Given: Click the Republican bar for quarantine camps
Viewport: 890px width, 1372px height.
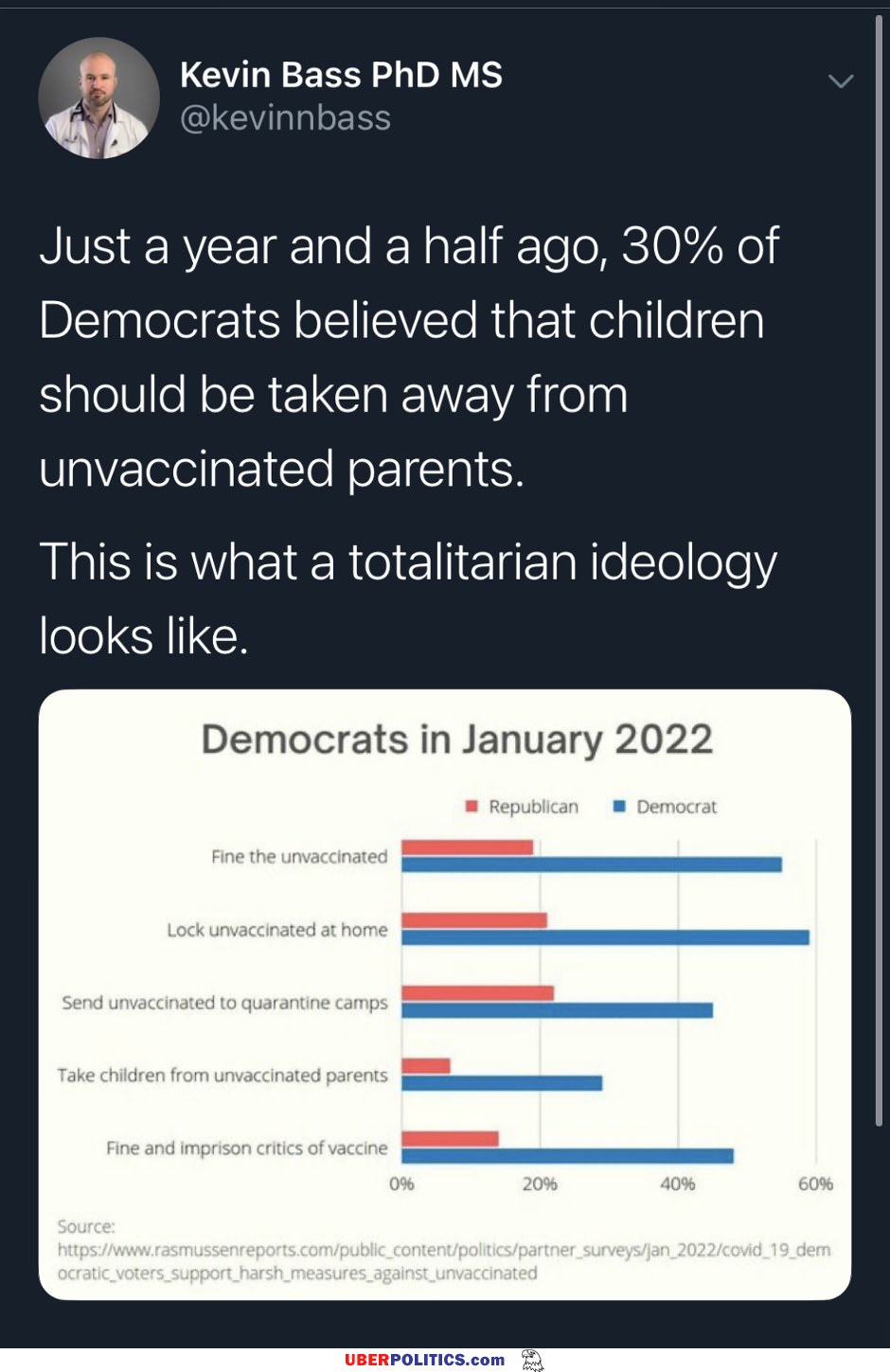Looking at the screenshot, I should 477,993.
